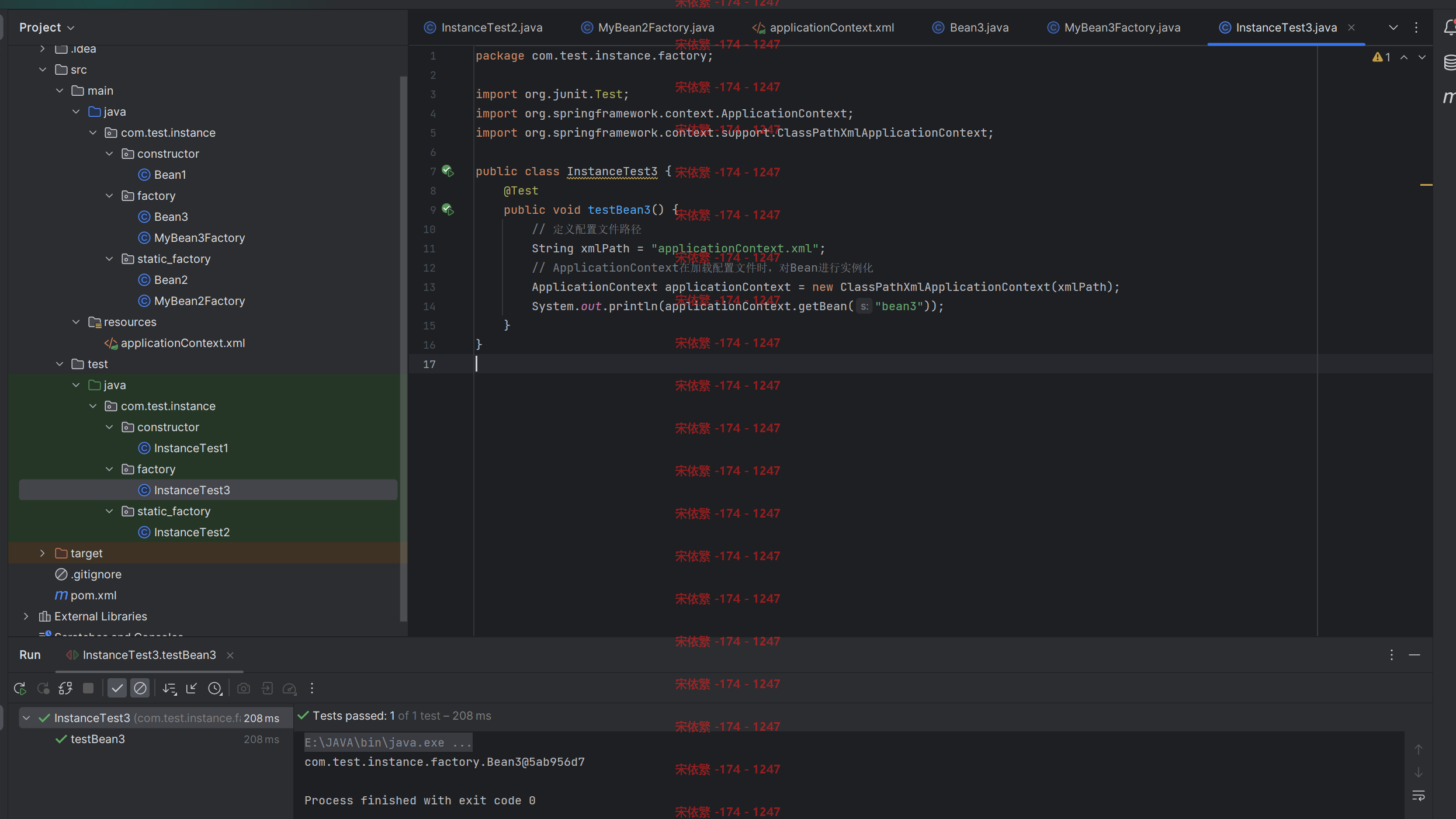Expand the .idea folder
The image size is (1456, 819).
click(x=43, y=48)
